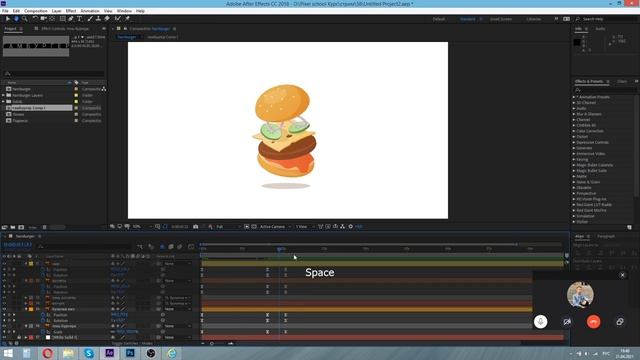Switch to Effect Controls panel tab
Image resolution: width=640 pixels, height=360 pixels.
65,29
